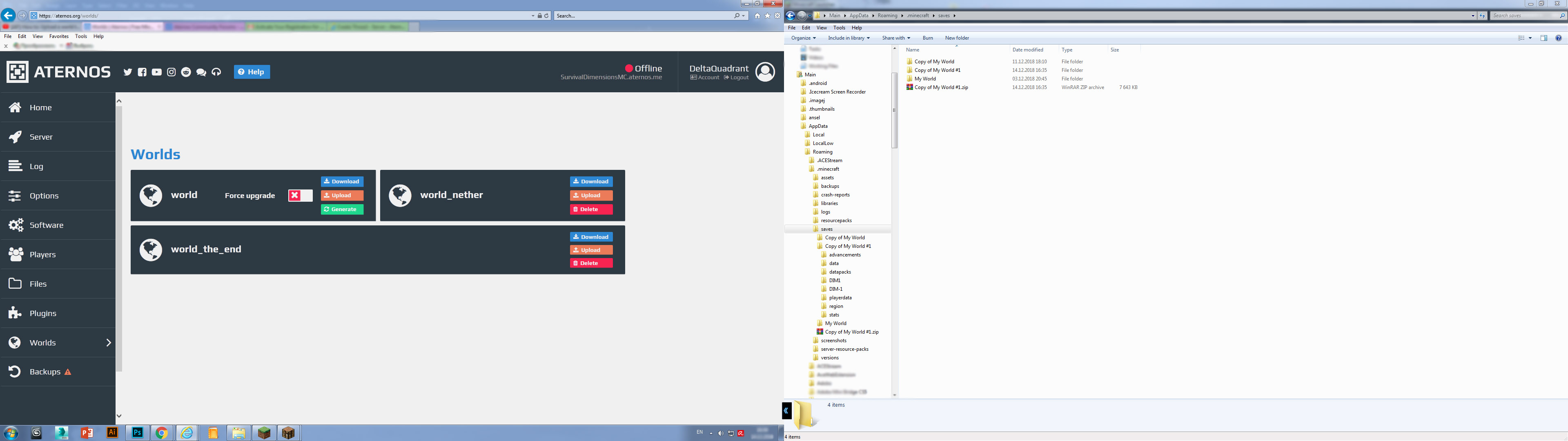Click the New folder button in Explorer toolbar
This screenshot has width=1568, height=441.
(957, 38)
